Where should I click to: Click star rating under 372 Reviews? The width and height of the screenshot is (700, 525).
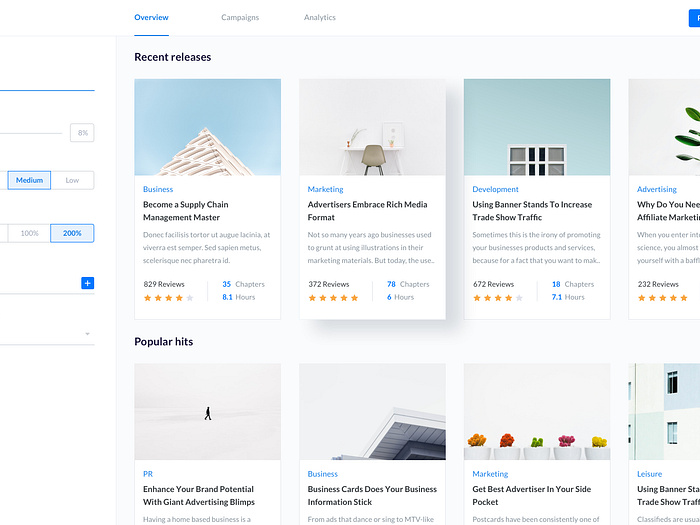333,298
